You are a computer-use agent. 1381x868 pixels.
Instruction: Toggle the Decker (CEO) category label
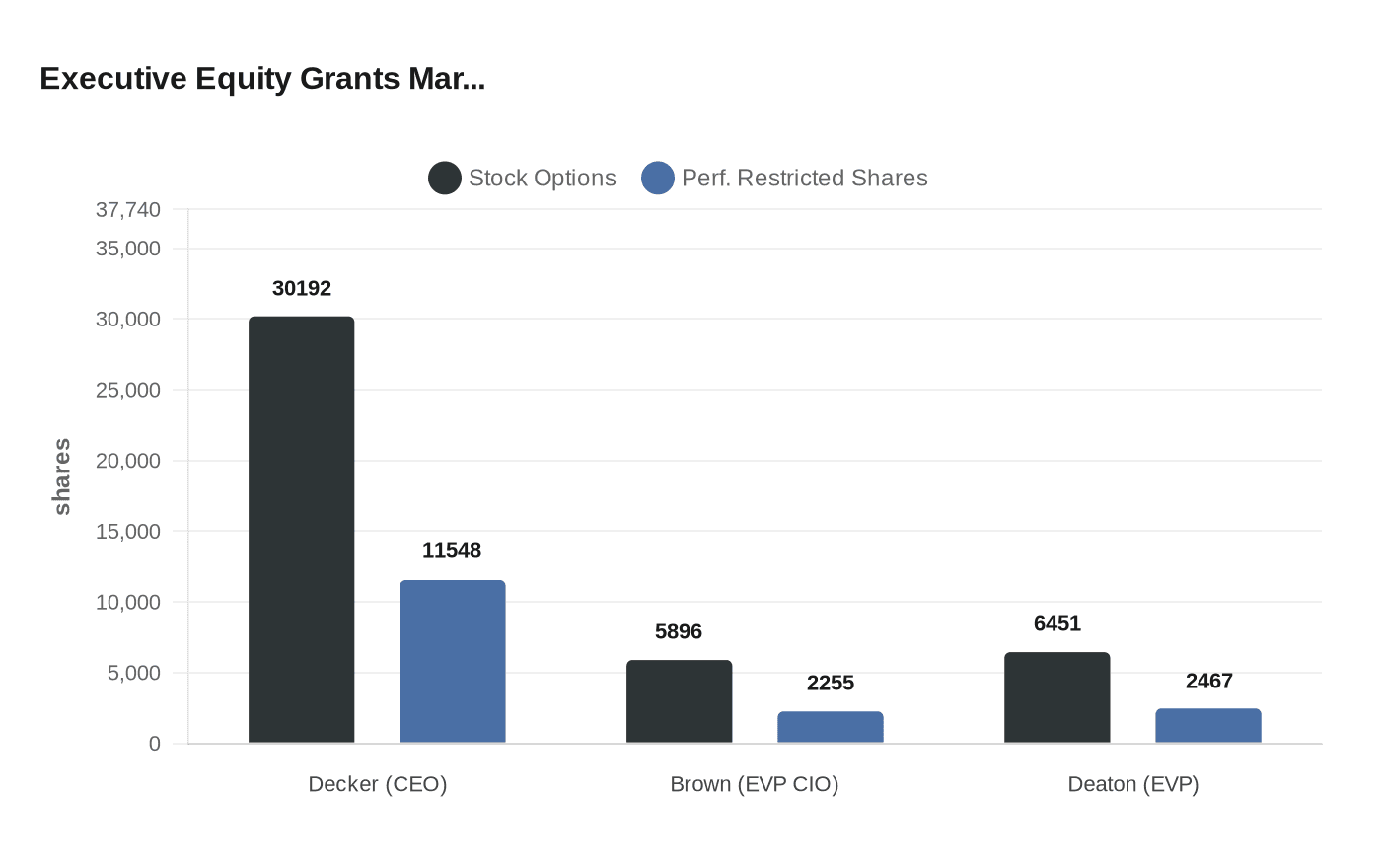tap(378, 784)
